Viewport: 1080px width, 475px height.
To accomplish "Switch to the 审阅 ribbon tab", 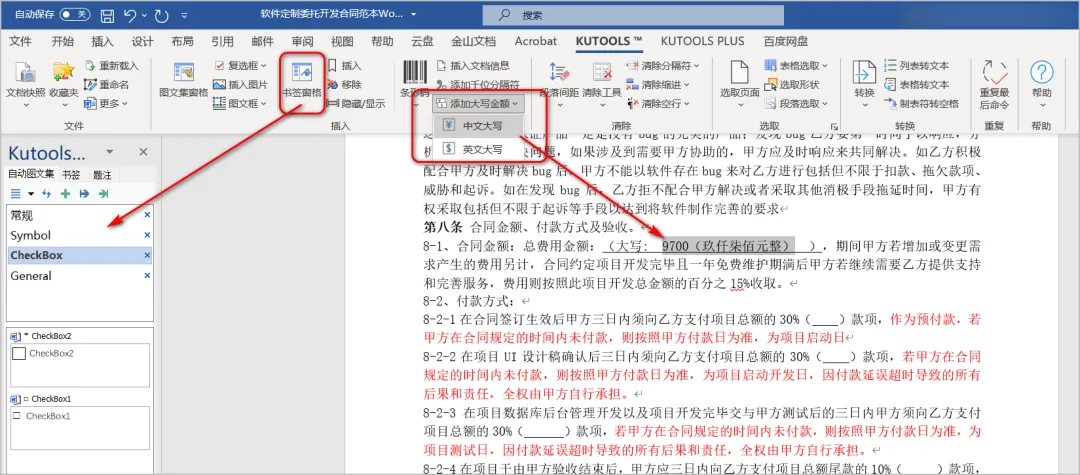I will pyautogui.click(x=302, y=41).
